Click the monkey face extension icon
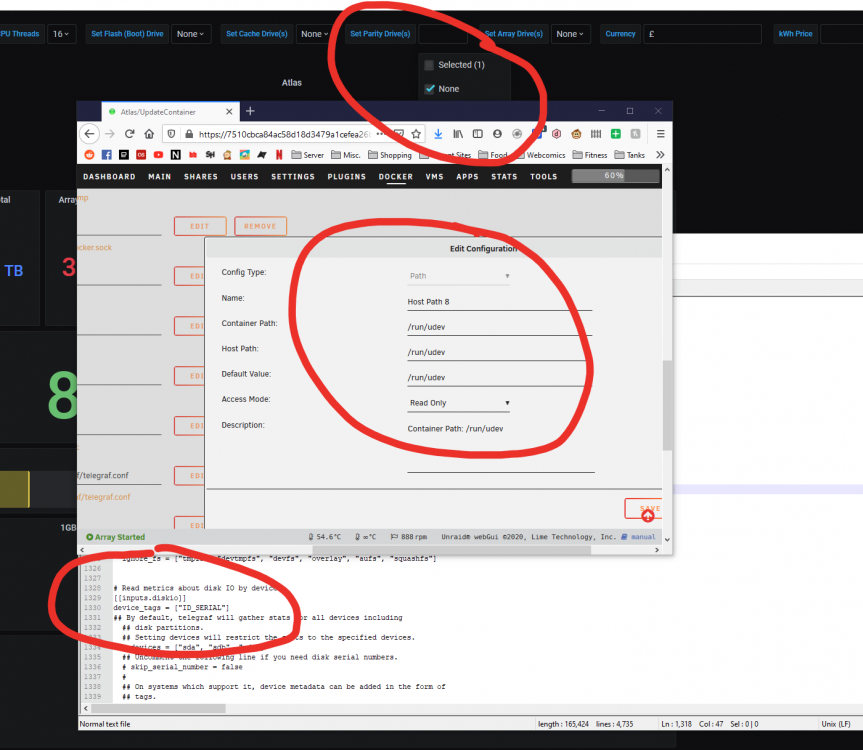Image resolution: width=863 pixels, height=750 pixels. click(x=576, y=134)
